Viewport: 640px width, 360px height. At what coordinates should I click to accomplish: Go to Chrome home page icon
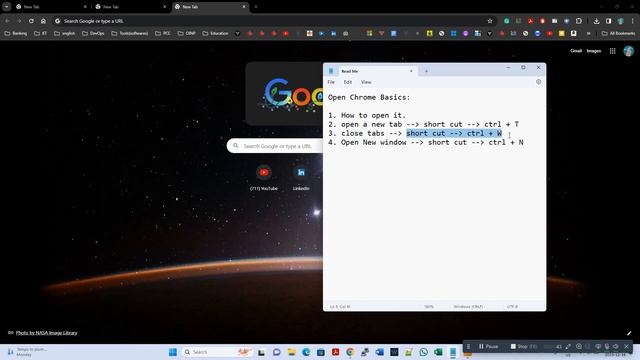[43, 21]
